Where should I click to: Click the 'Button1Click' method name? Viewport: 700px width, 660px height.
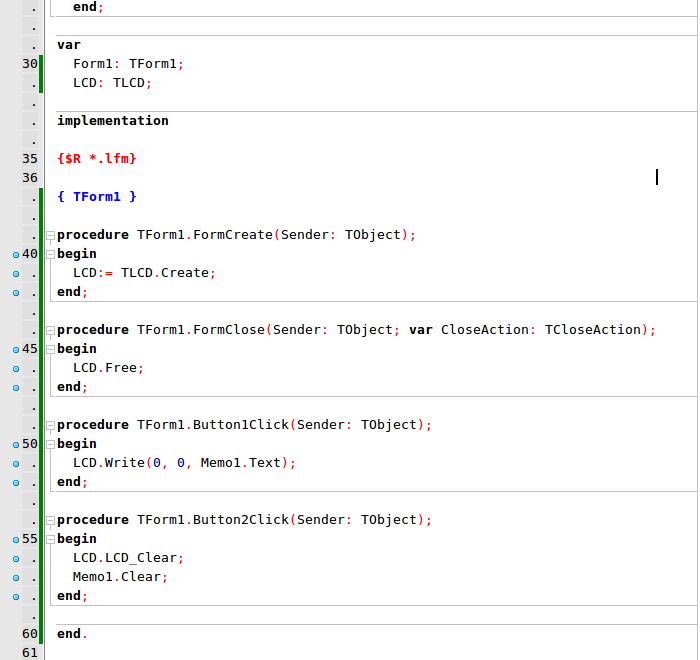pyautogui.click(x=241, y=425)
